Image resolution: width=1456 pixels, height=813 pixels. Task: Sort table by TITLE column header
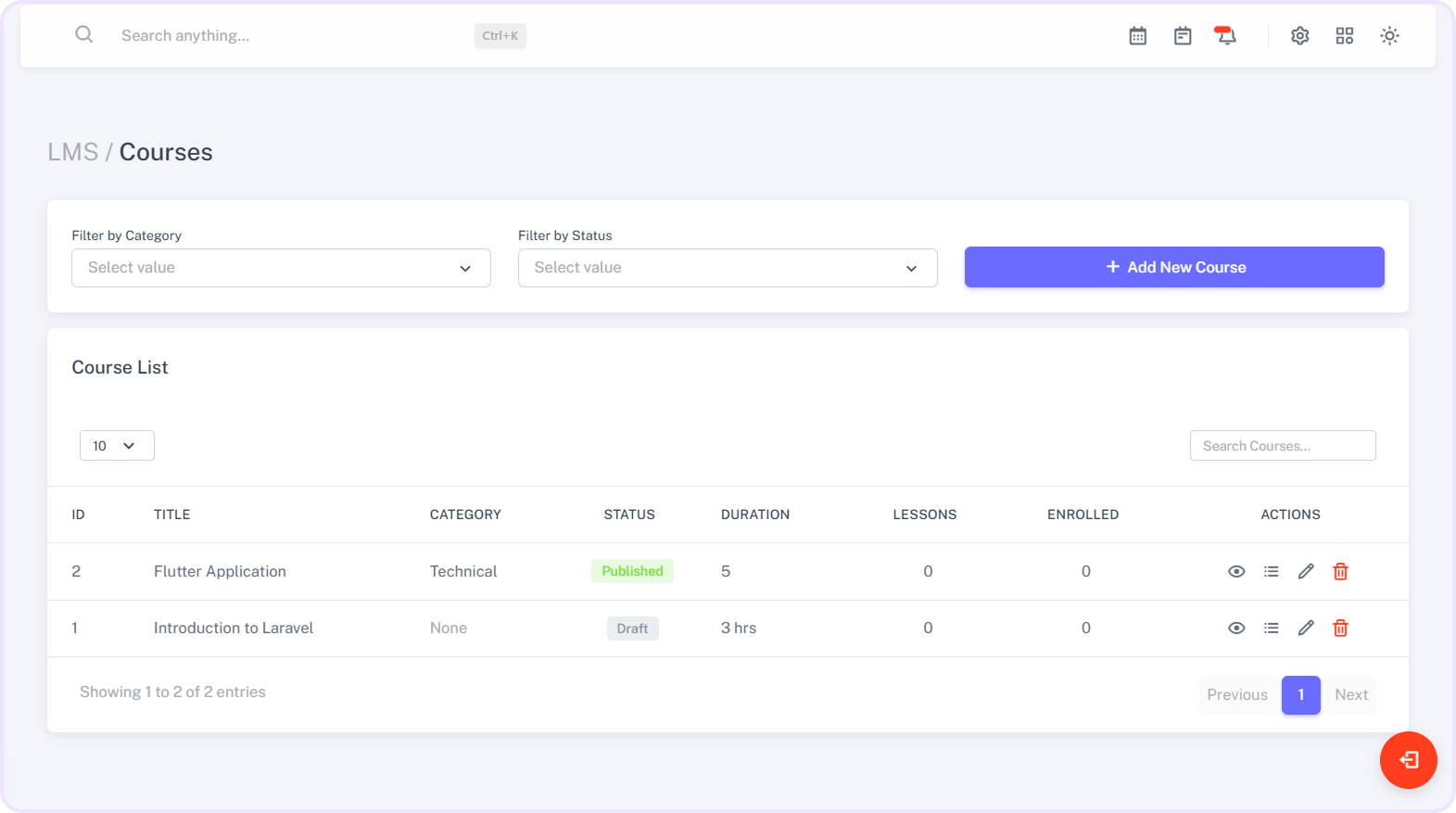pos(172,514)
